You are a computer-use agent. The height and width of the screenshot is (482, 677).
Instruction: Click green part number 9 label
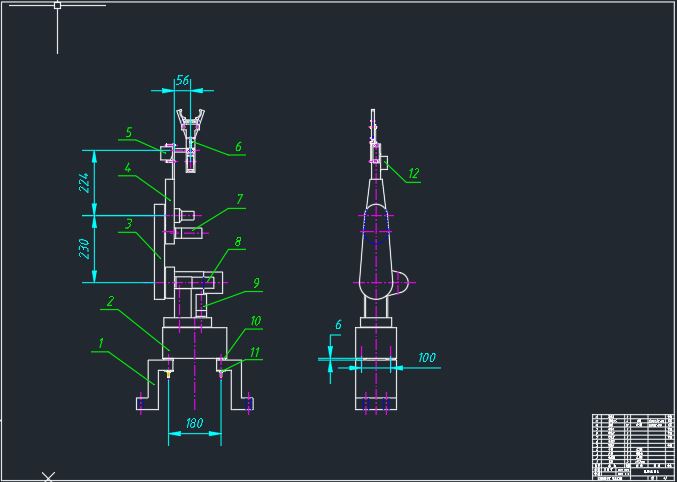pos(256,283)
